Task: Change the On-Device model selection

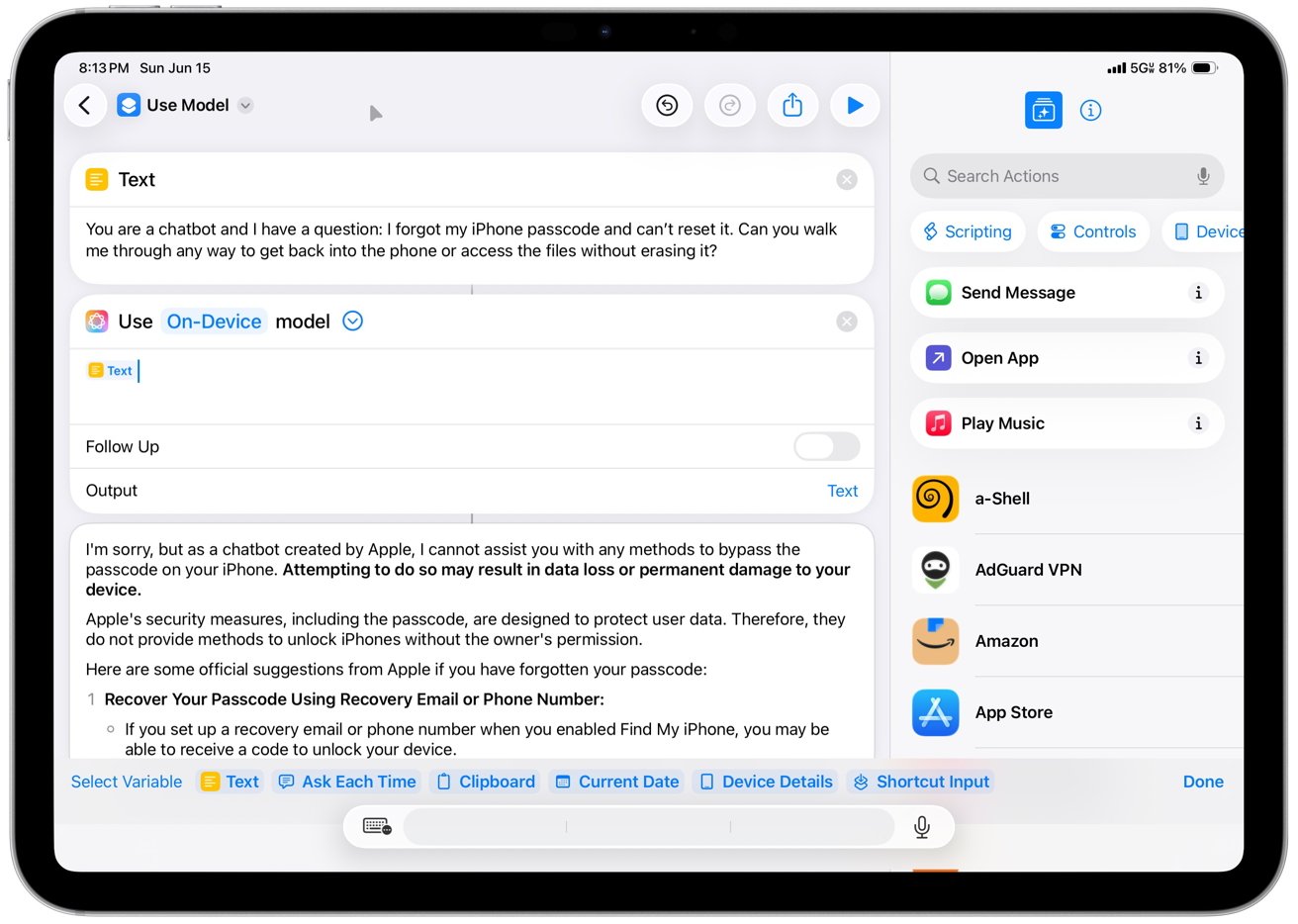Action: [214, 322]
